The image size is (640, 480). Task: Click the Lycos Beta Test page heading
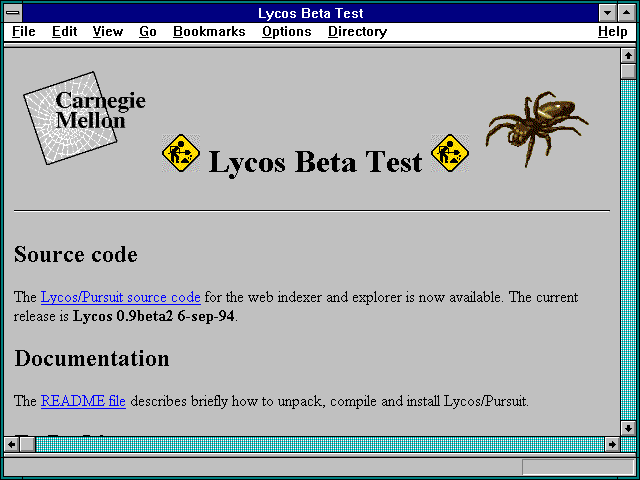(x=315, y=162)
